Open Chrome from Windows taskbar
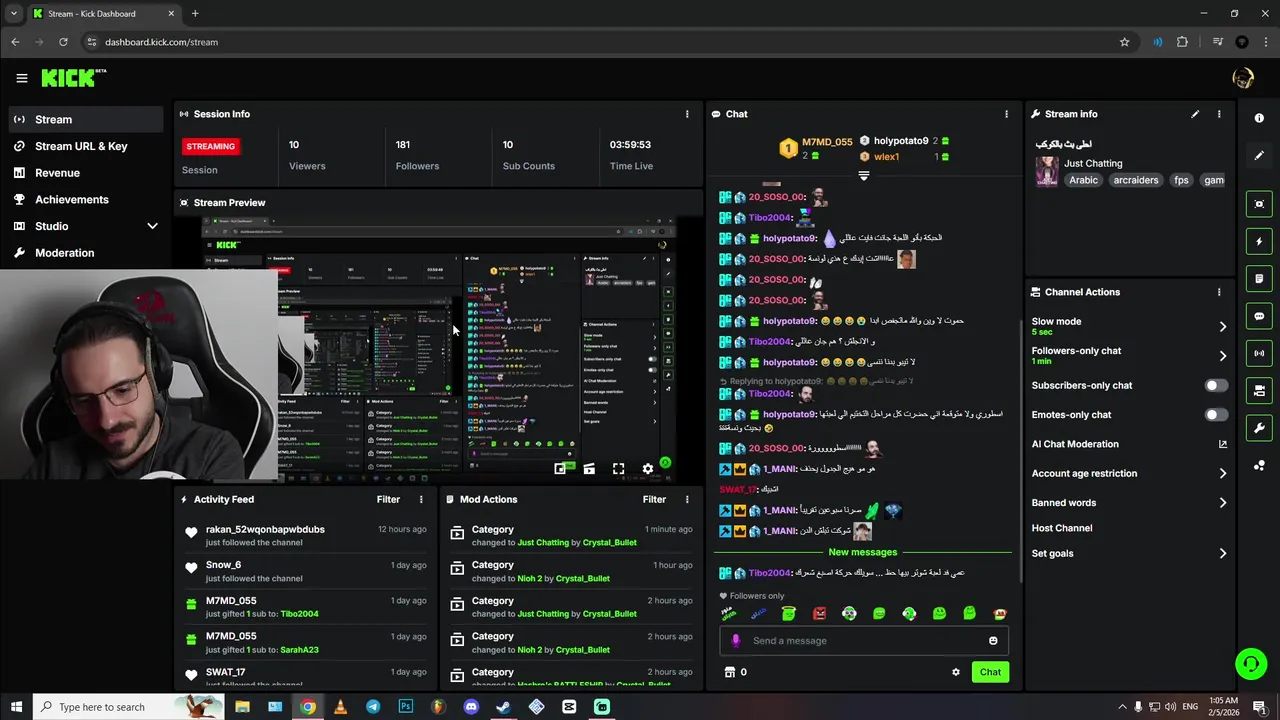 click(308, 707)
